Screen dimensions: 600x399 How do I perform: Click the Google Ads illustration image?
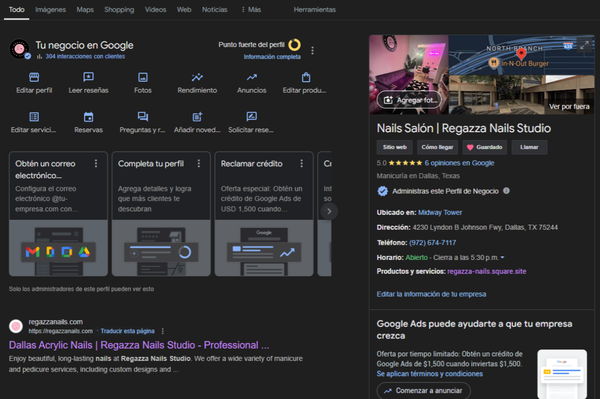point(562,374)
